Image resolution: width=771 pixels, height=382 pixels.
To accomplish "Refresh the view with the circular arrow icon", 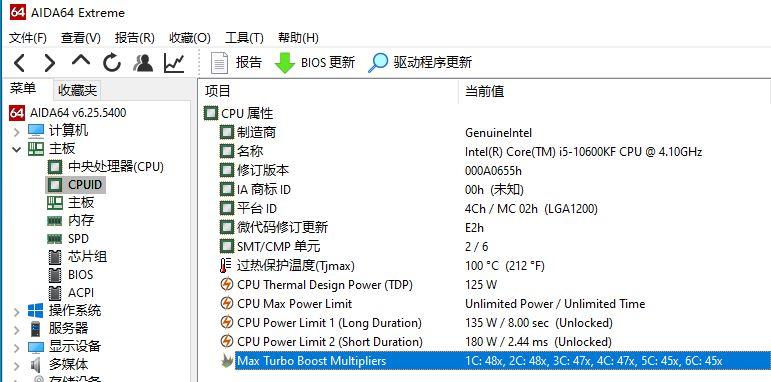I will click(x=112, y=63).
